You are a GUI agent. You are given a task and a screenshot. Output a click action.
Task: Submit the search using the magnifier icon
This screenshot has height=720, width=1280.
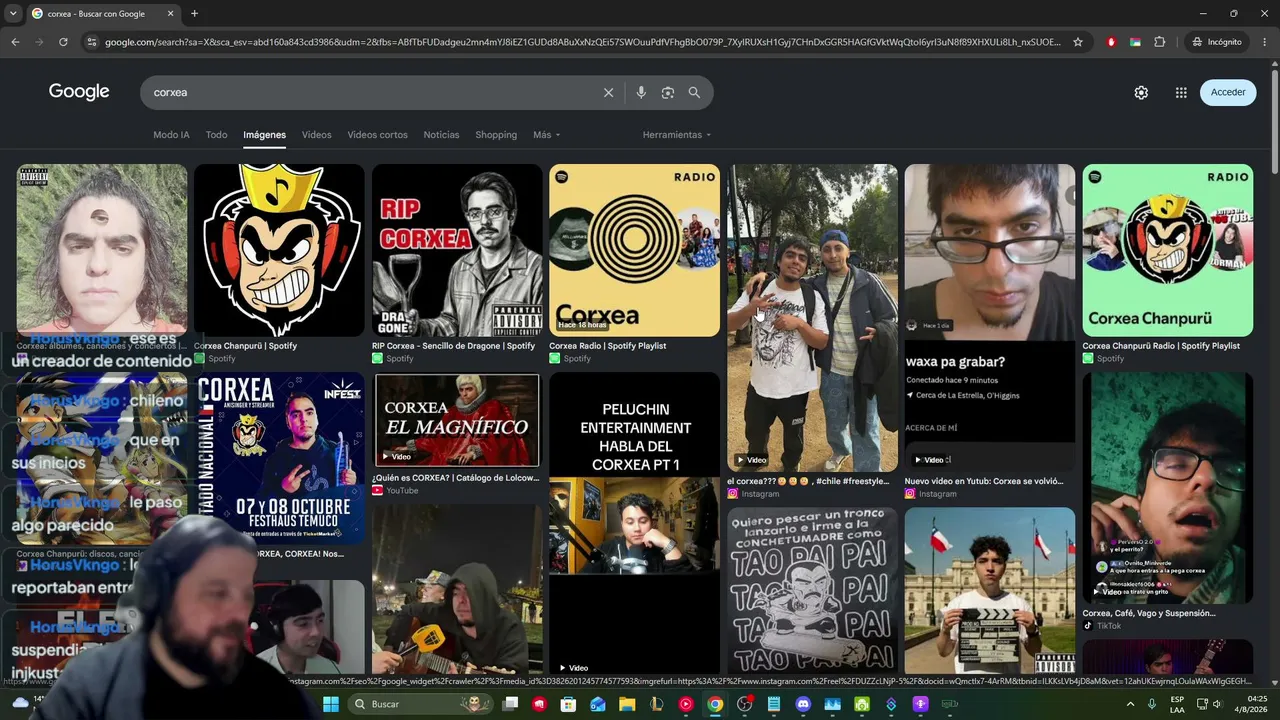coord(694,92)
